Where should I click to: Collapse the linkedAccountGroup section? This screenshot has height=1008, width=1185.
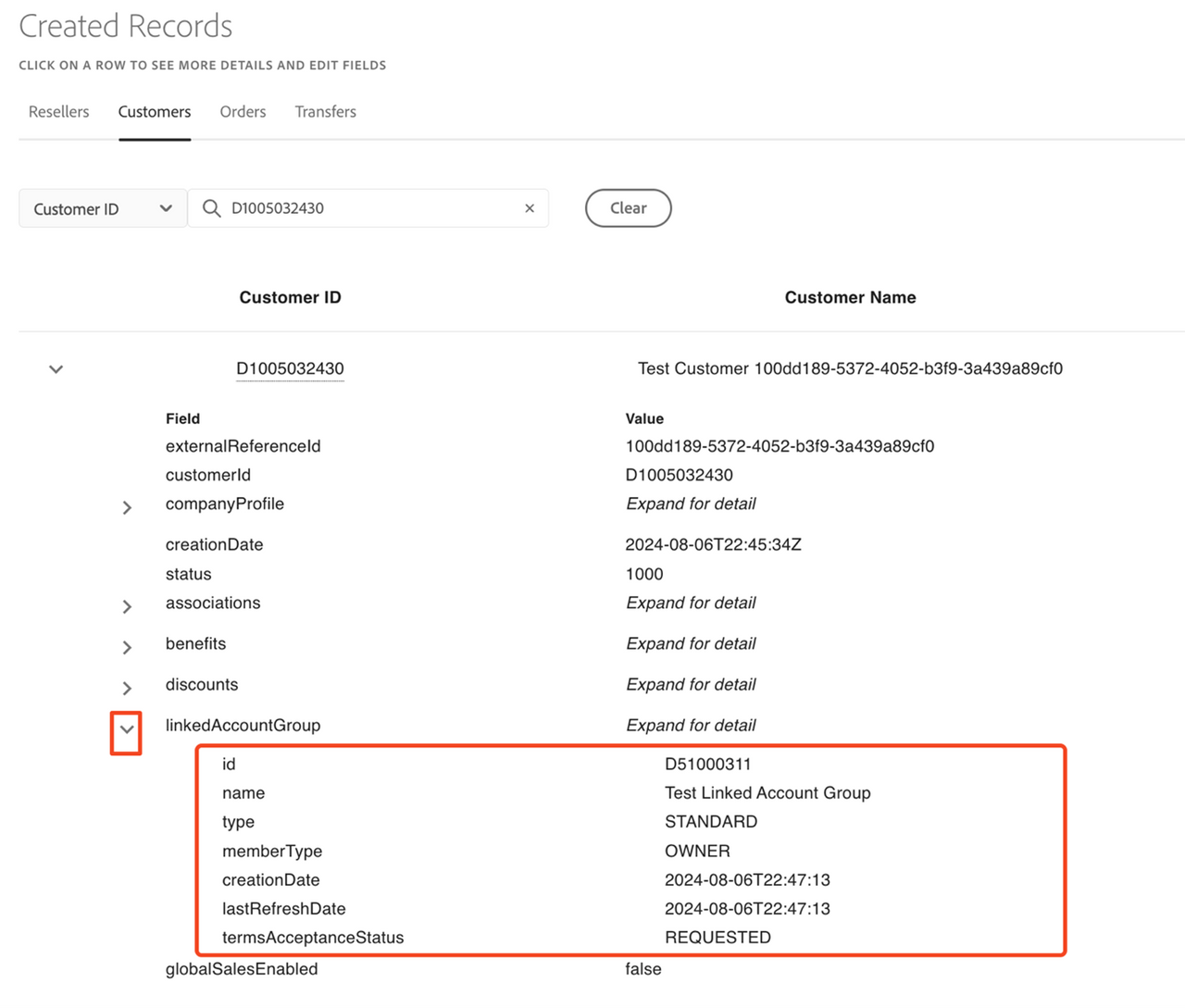click(127, 729)
